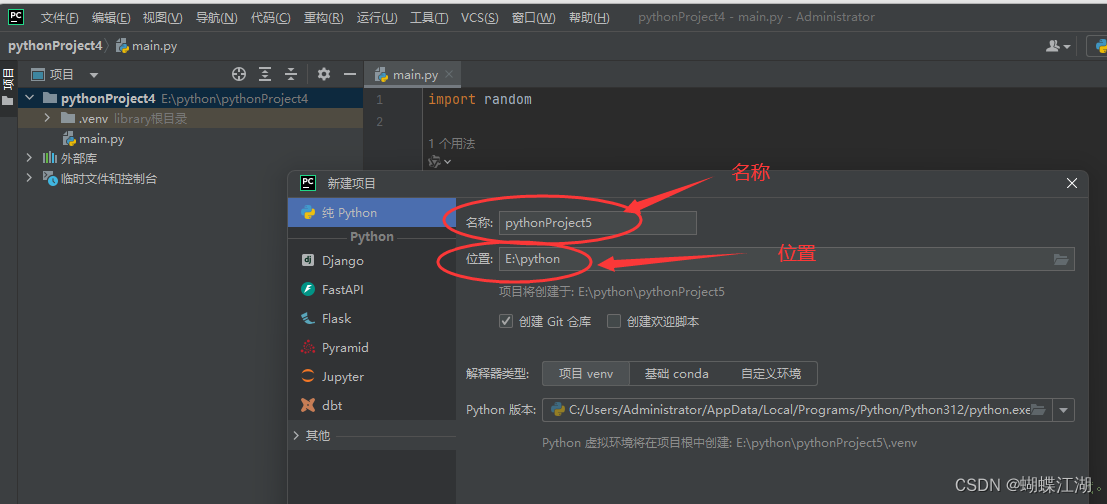Click the Python run configuration icon at top right
This screenshot has height=504, width=1107.
(x=1099, y=47)
